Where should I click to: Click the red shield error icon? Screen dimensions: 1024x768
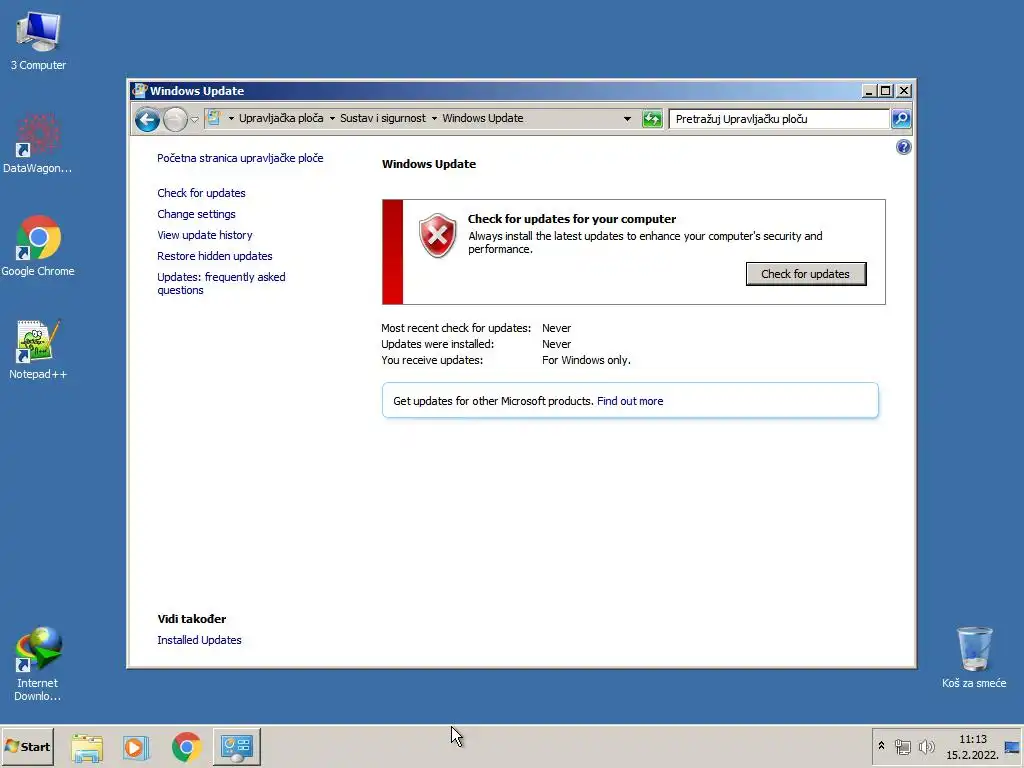pos(438,235)
